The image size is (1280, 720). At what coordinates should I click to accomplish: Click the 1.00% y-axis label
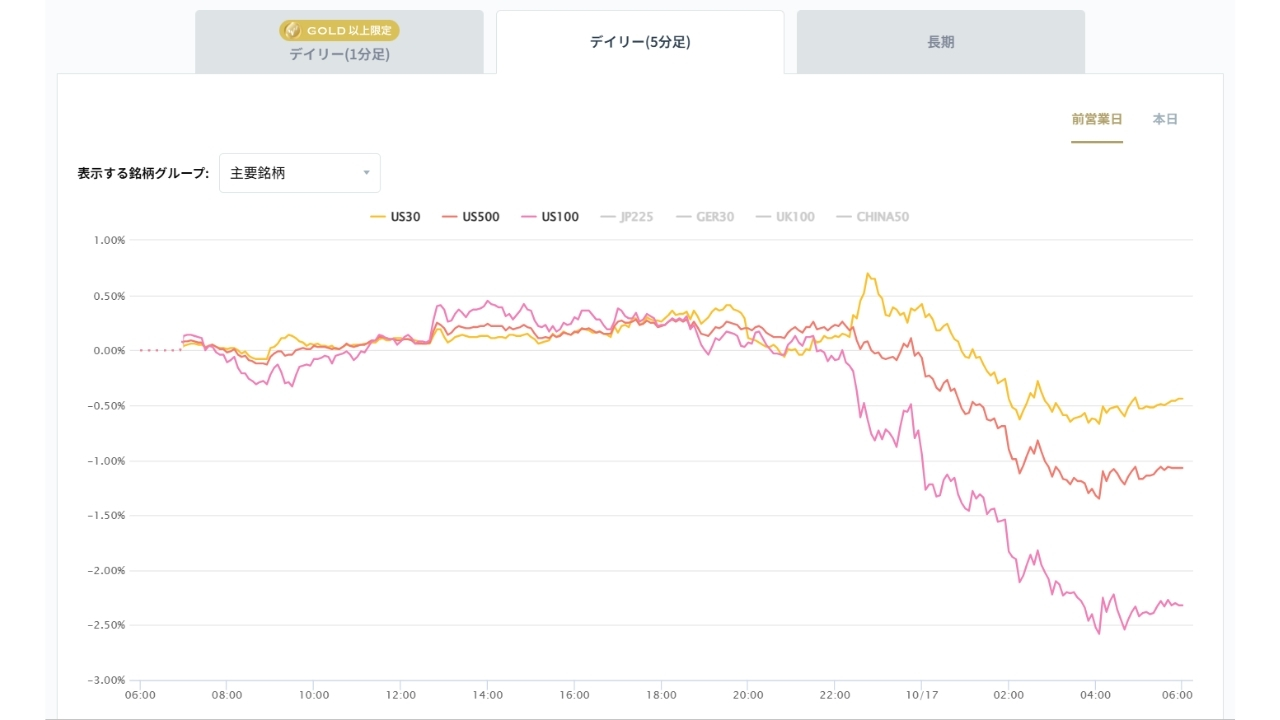pos(110,241)
